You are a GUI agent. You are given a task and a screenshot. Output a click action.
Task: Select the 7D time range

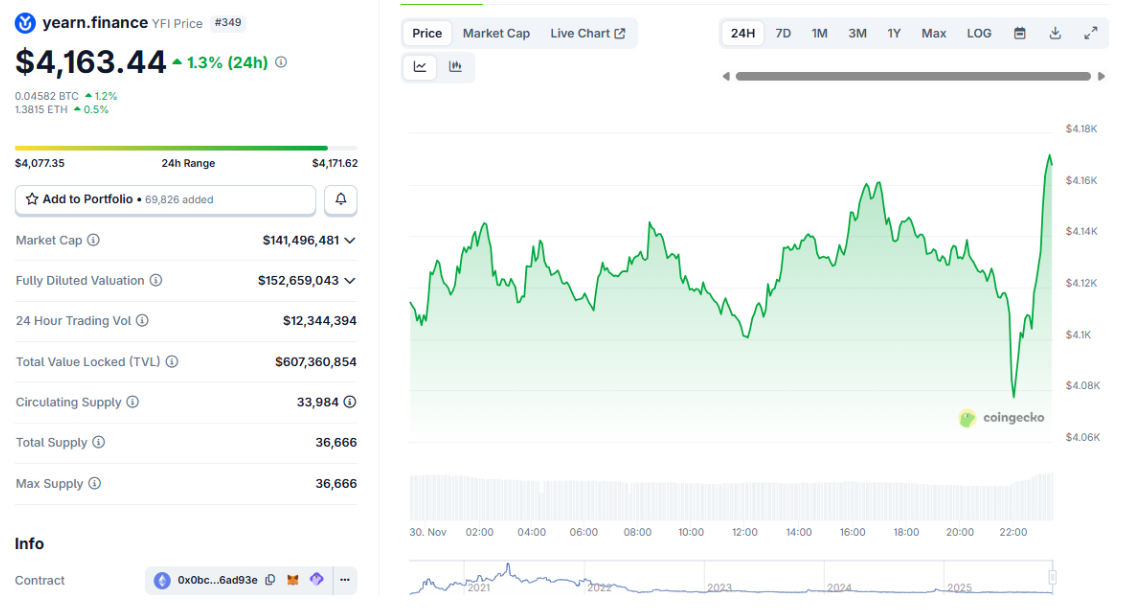(783, 33)
